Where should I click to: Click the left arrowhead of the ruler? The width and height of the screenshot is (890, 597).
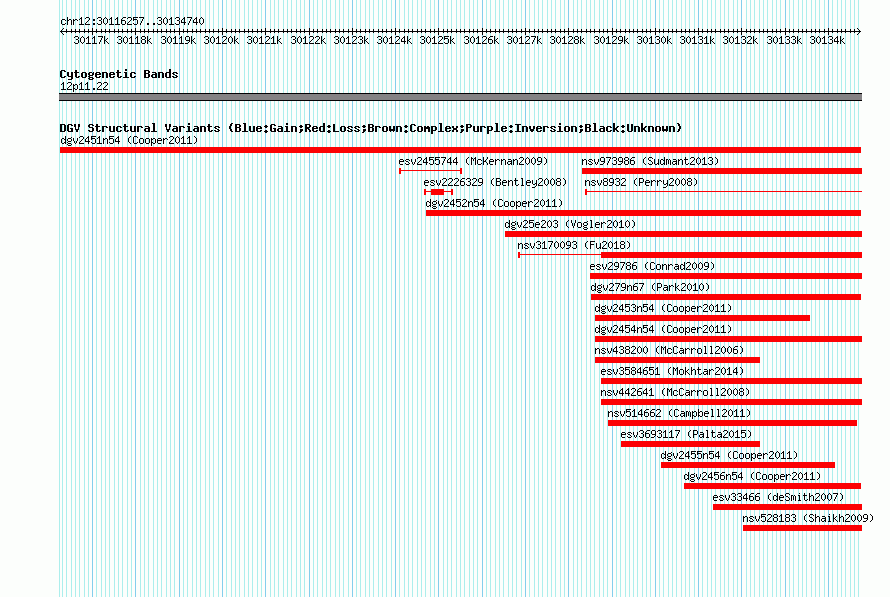pyautogui.click(x=62, y=31)
